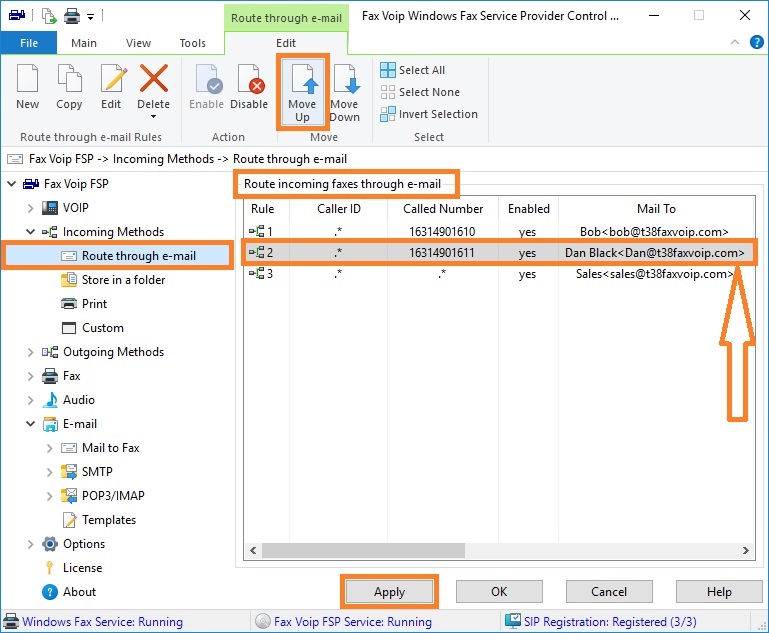
Task: Select rule 2 for Dan Black
Action: [499, 253]
